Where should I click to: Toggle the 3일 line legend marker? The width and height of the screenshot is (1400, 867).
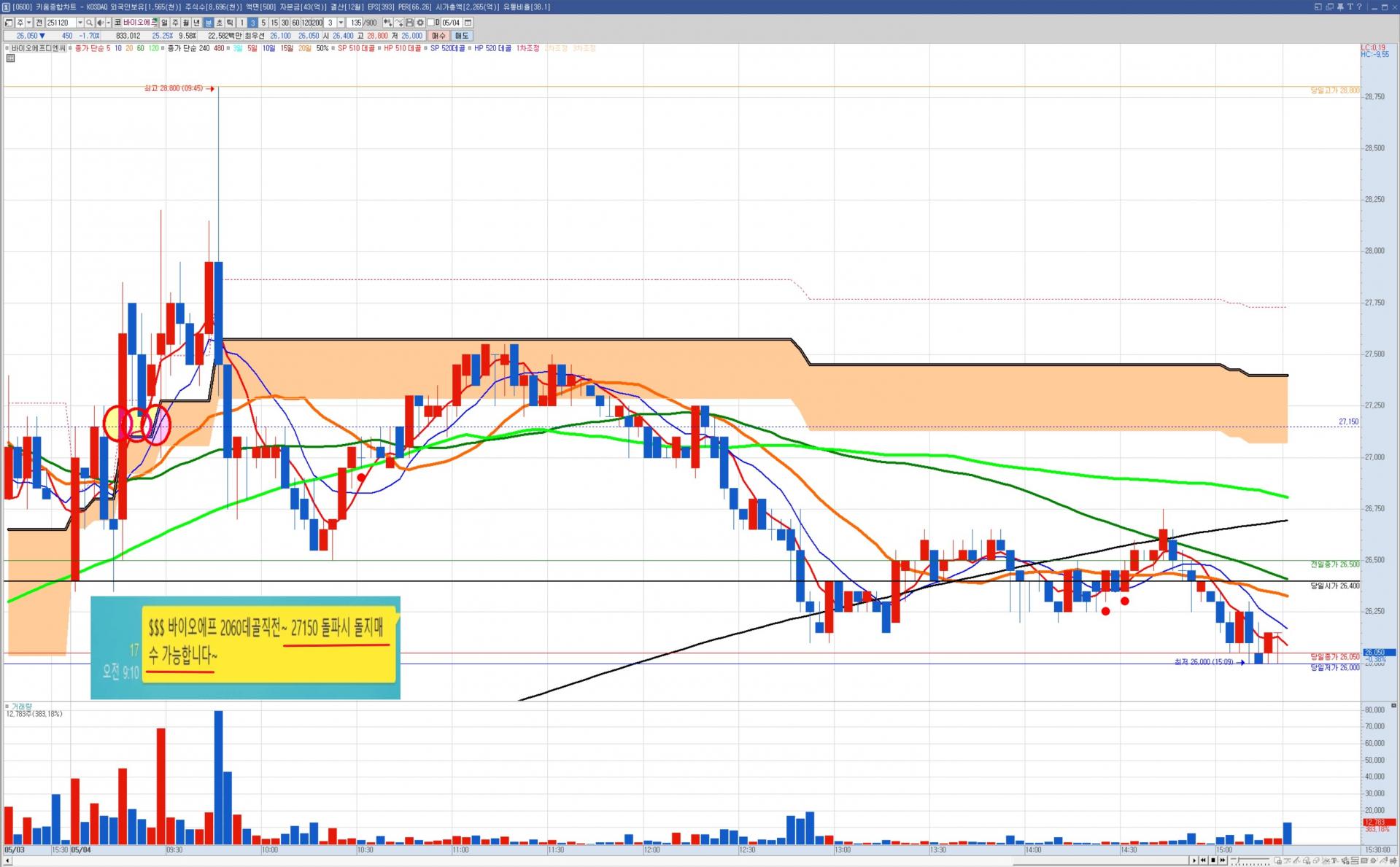pyautogui.click(x=230, y=48)
